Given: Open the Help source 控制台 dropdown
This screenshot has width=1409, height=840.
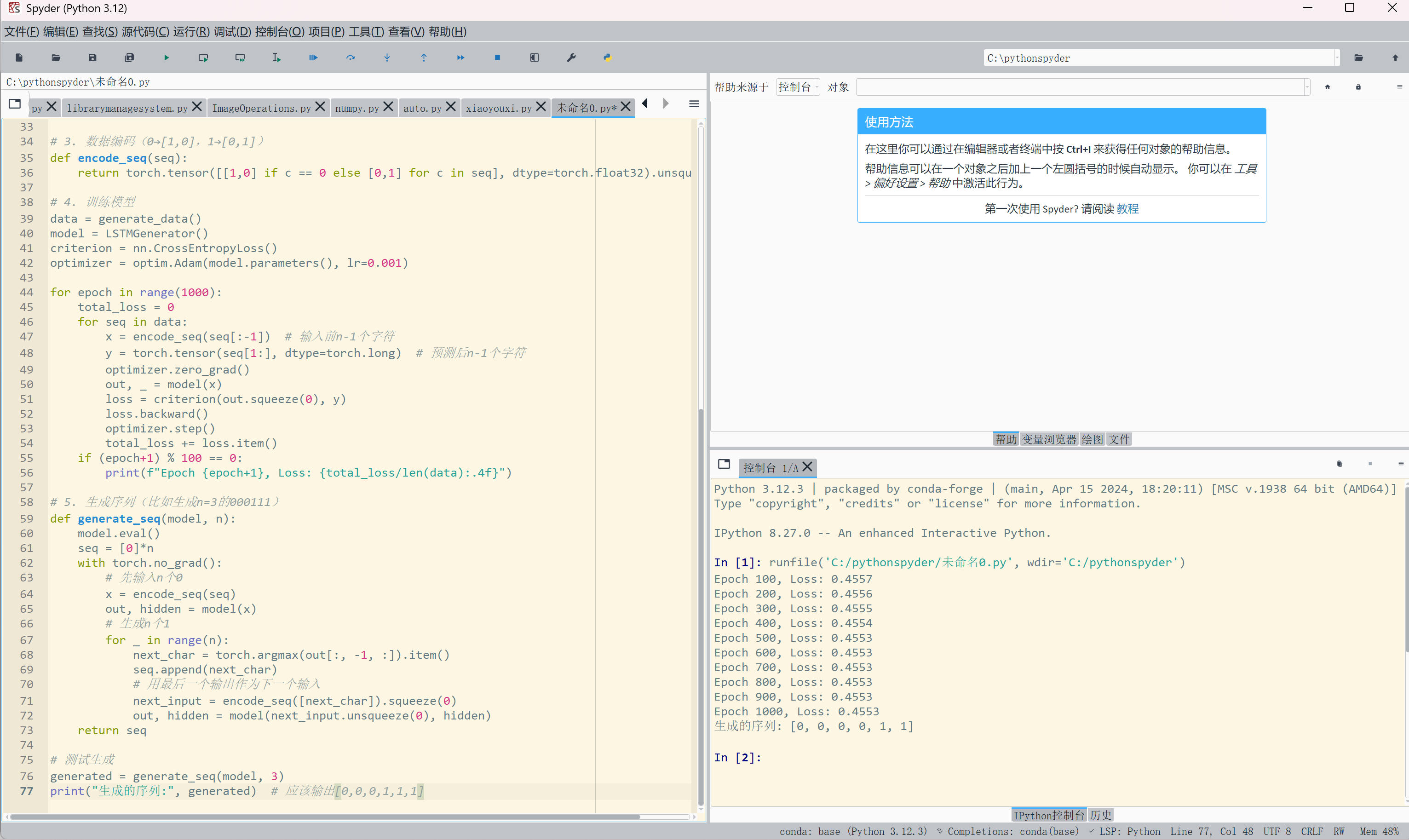Looking at the screenshot, I should (797, 87).
